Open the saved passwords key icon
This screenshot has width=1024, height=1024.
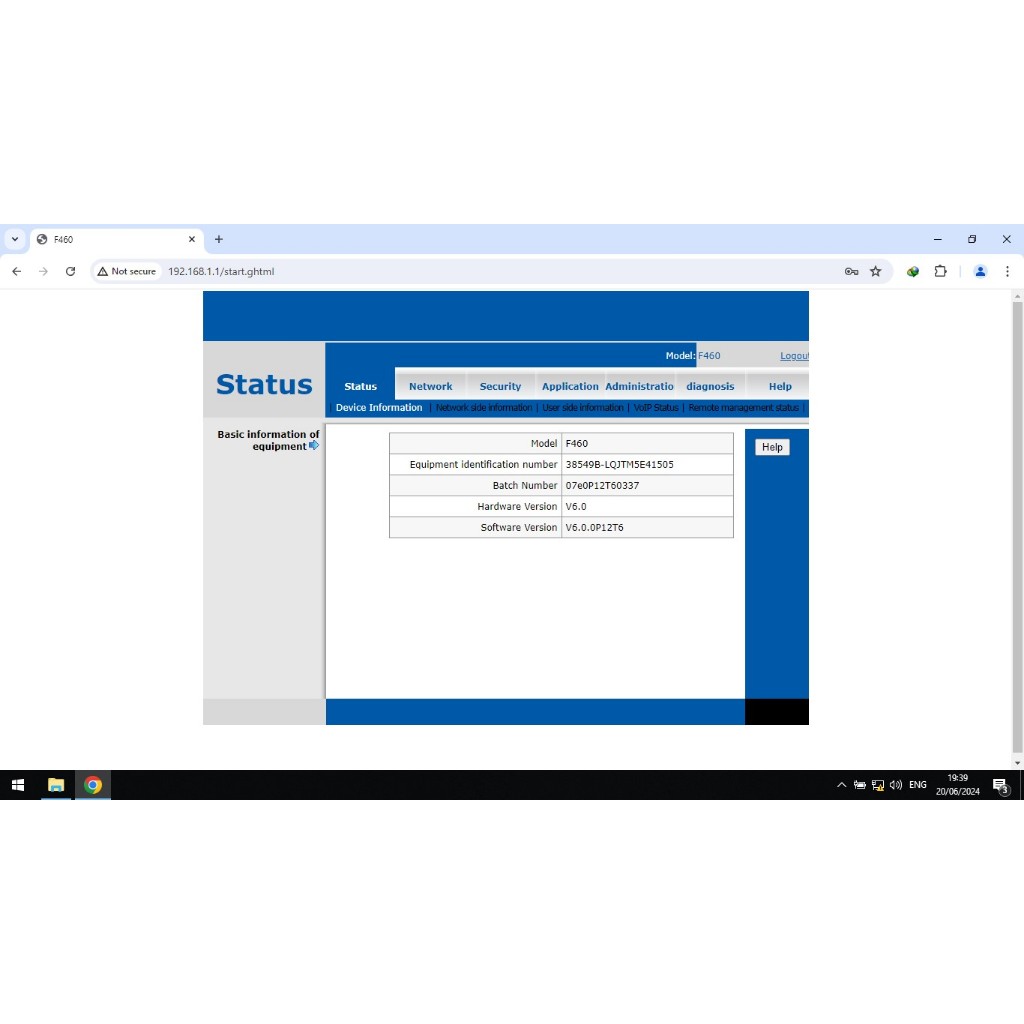[x=851, y=272]
